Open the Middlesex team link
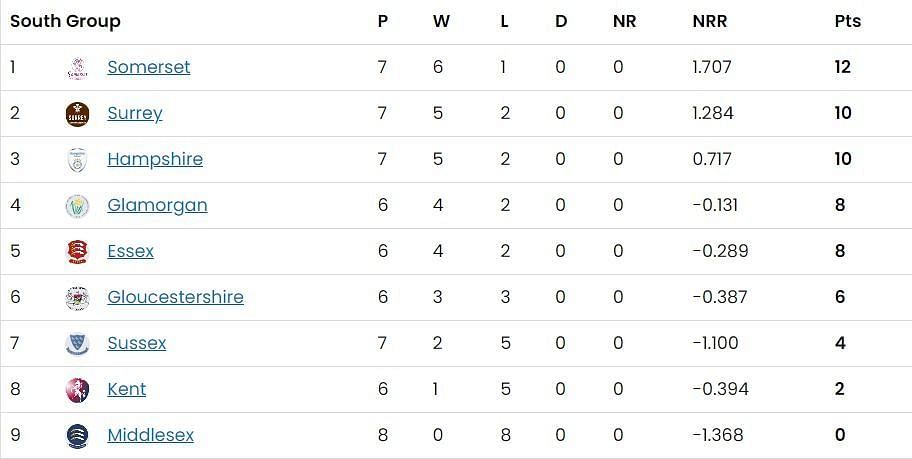The height and width of the screenshot is (459, 912). (x=150, y=435)
